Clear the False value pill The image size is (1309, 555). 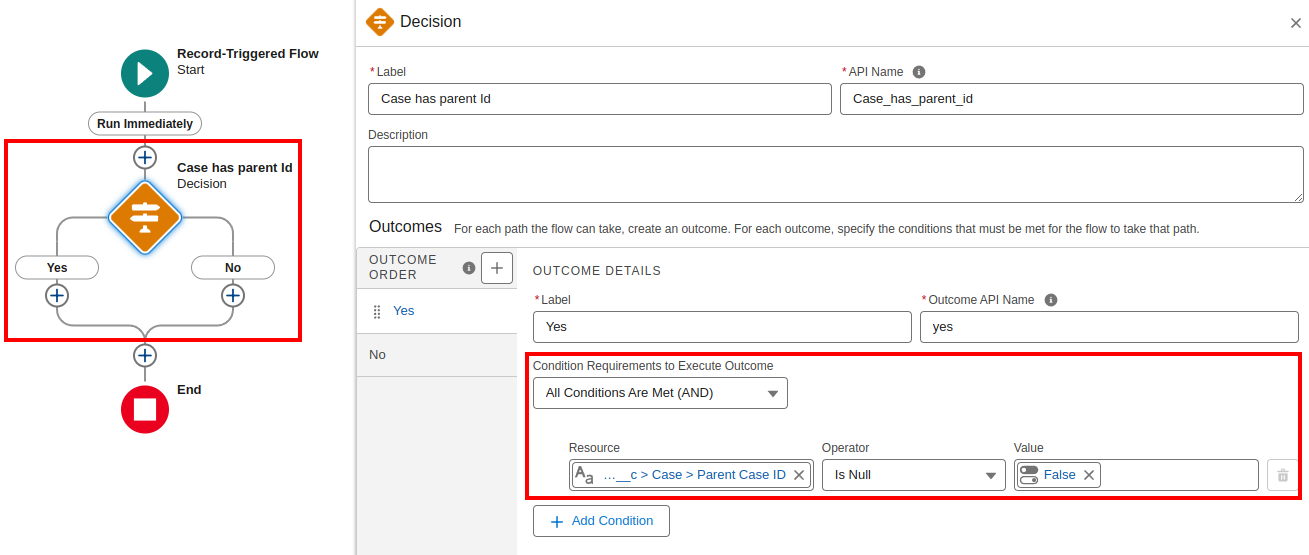pyautogui.click(x=1089, y=476)
